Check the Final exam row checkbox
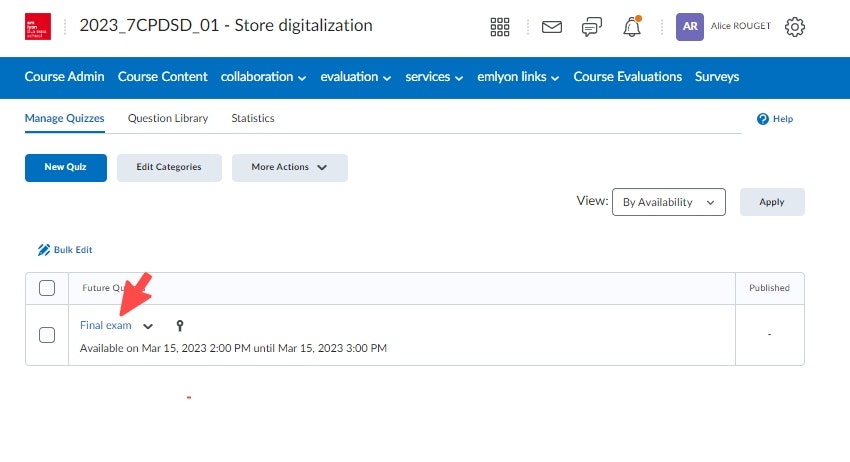This screenshot has width=850, height=462. pos(47,335)
